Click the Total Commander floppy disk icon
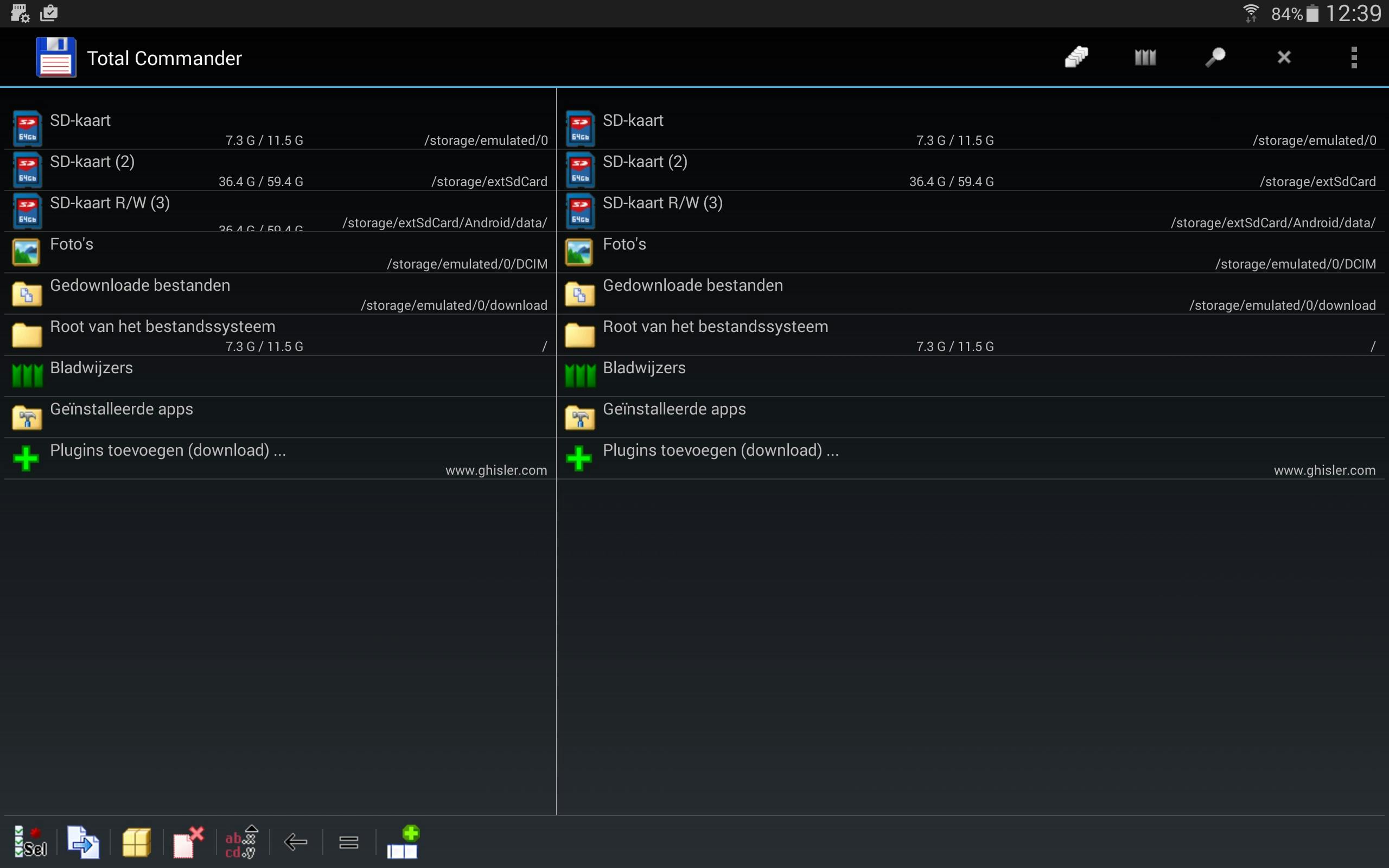This screenshot has width=1389, height=868. tap(55, 58)
